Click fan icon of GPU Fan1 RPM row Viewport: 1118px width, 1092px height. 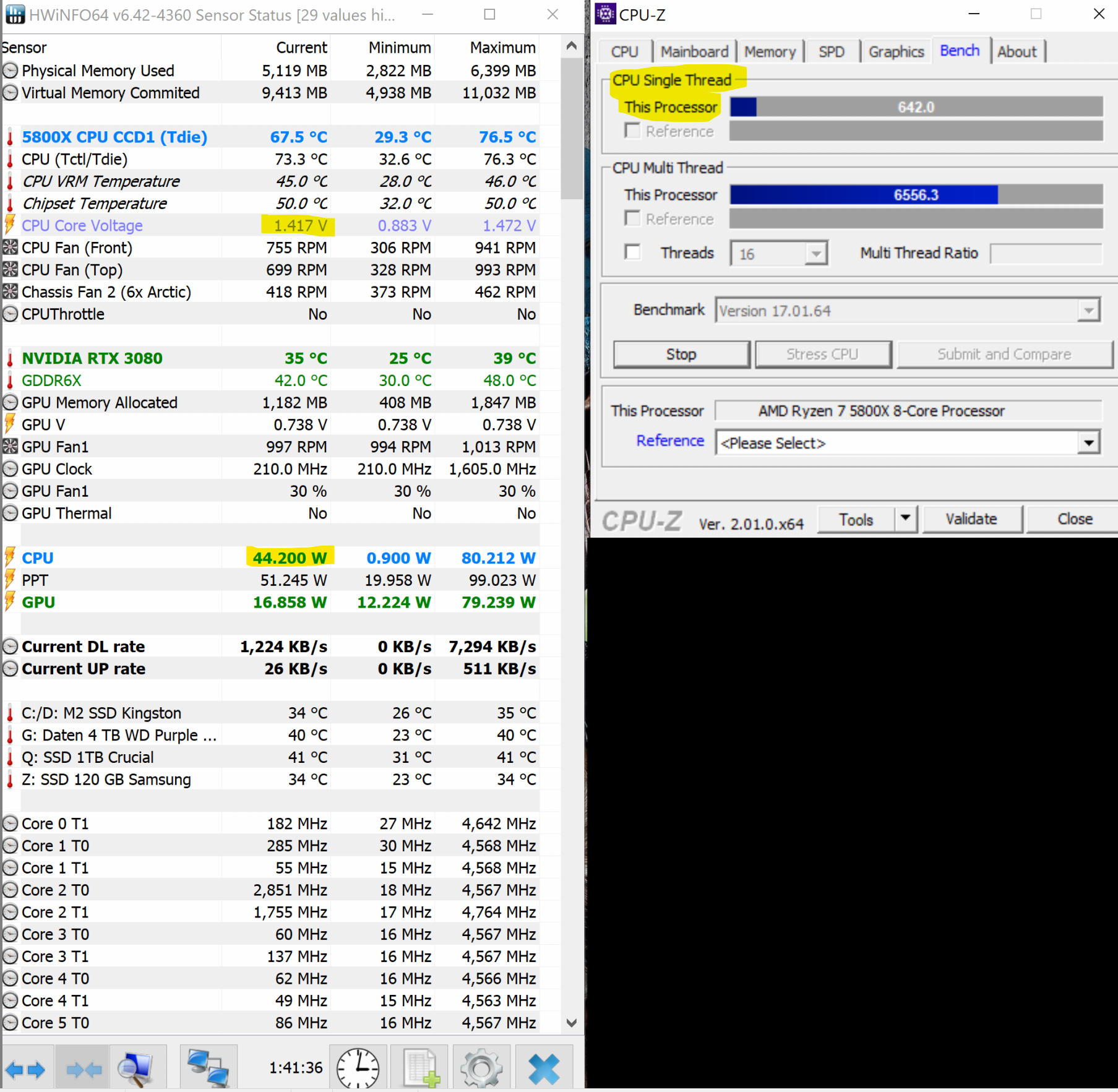pos(10,447)
